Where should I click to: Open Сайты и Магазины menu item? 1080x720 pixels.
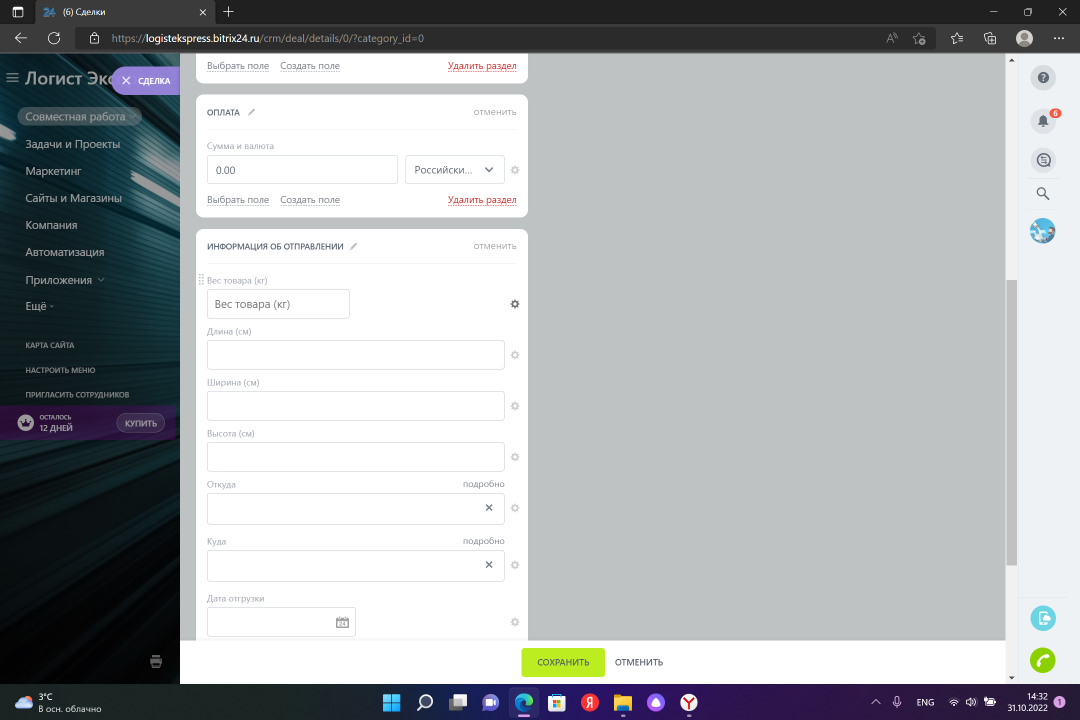point(74,198)
